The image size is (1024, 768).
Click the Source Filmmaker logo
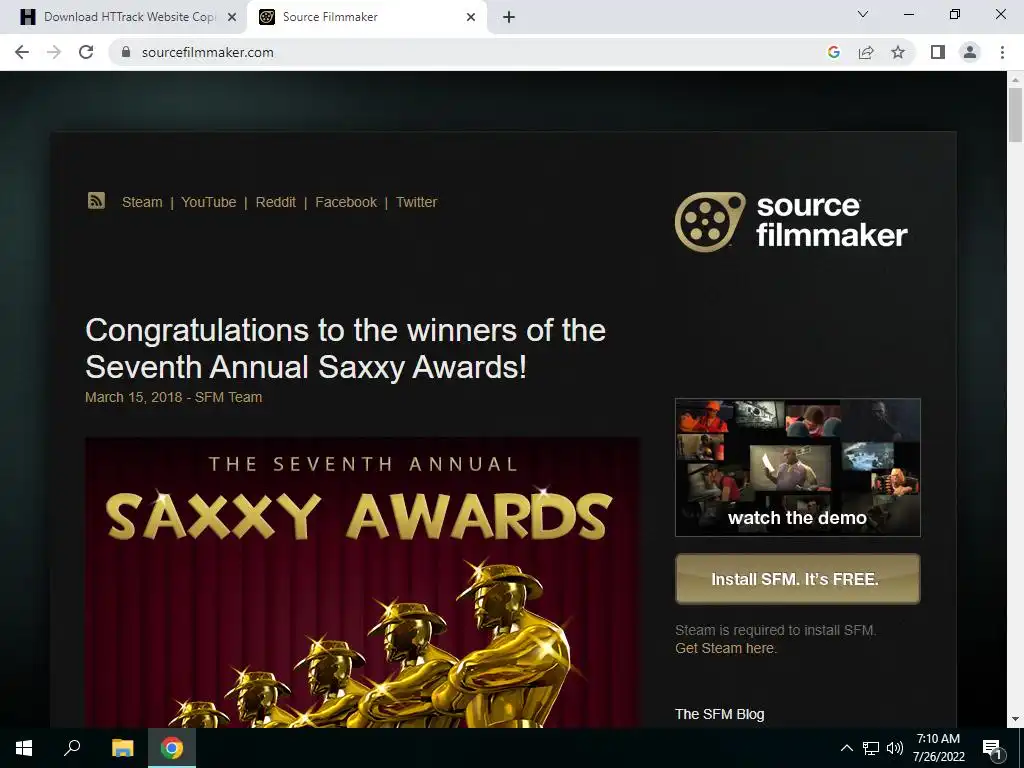[x=791, y=222]
